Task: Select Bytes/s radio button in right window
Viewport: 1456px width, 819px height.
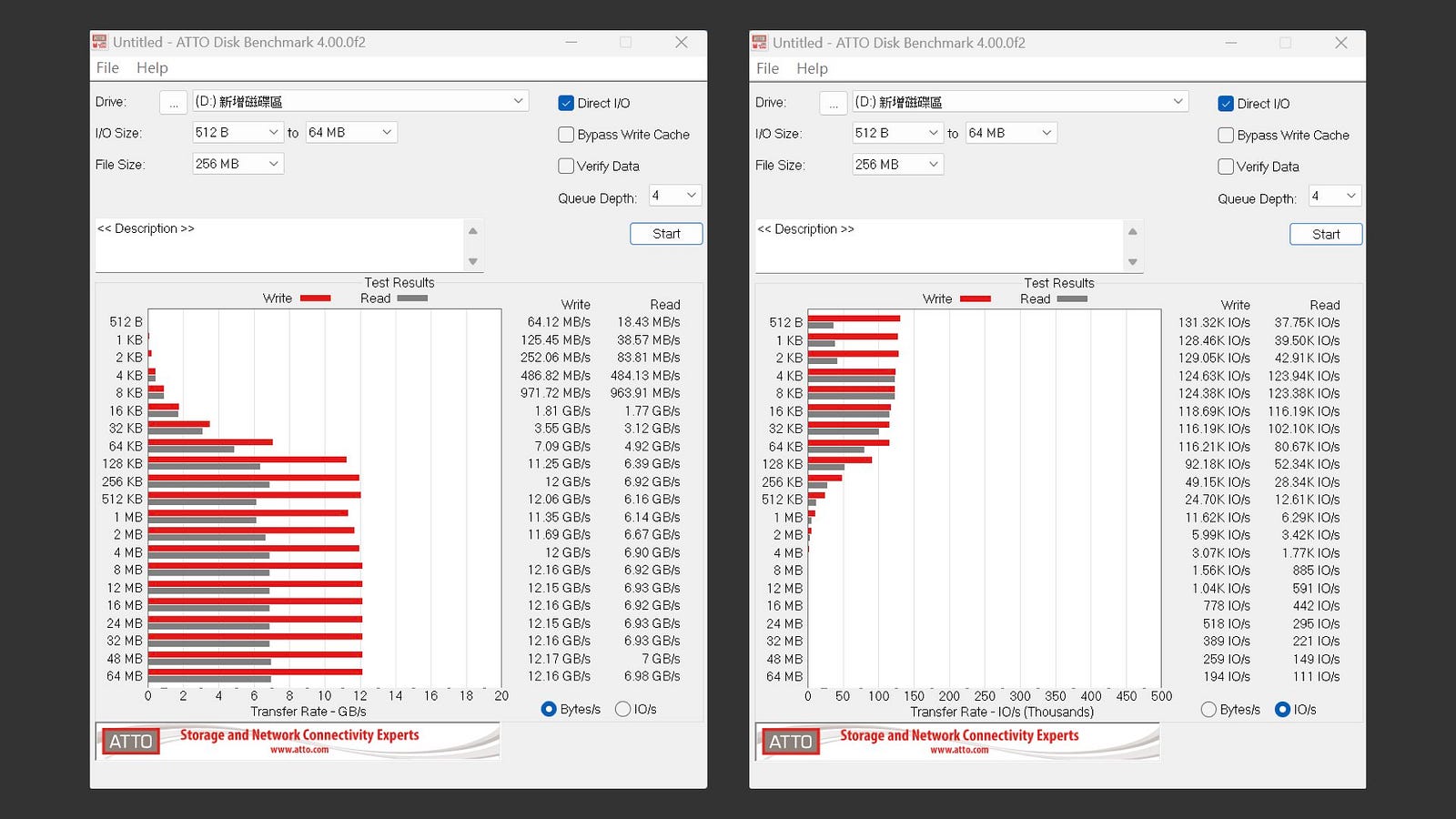Action: pyautogui.click(x=1208, y=710)
